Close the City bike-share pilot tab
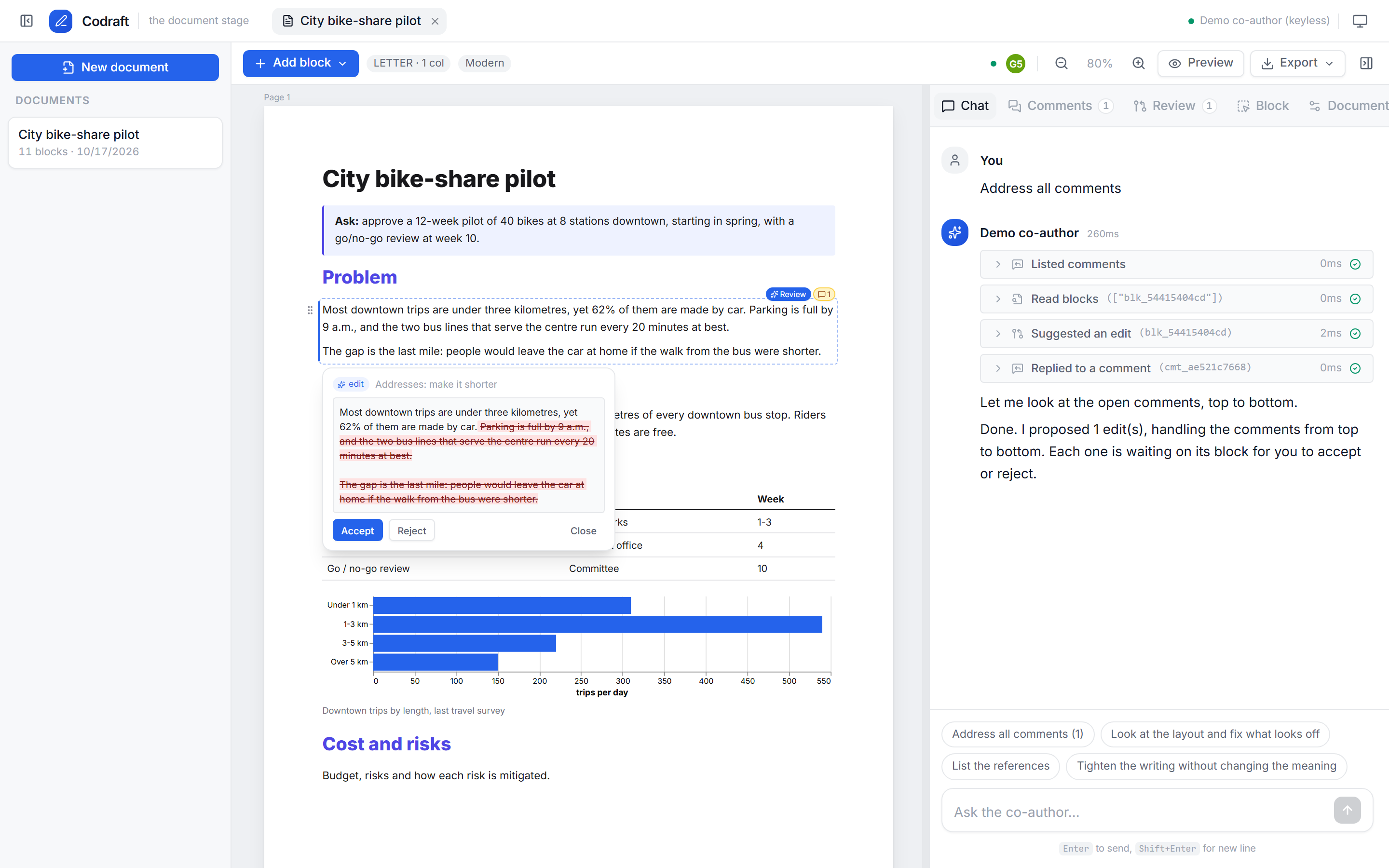The width and height of the screenshot is (1389, 868). [435, 21]
